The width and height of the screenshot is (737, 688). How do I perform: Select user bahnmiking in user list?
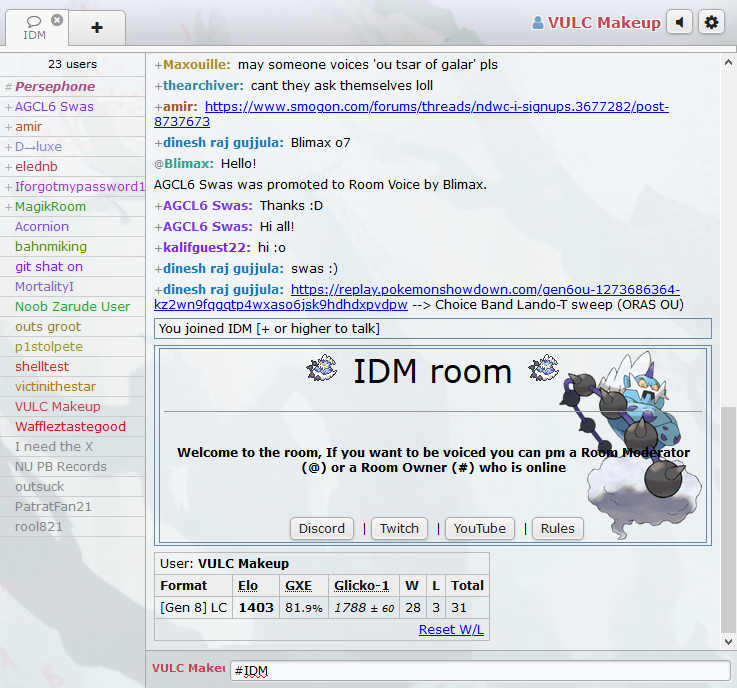(x=72, y=246)
